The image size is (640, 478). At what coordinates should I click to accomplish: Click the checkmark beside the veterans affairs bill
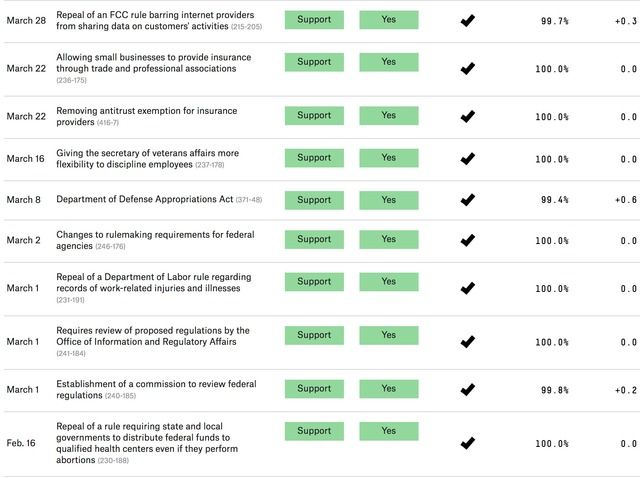467,158
